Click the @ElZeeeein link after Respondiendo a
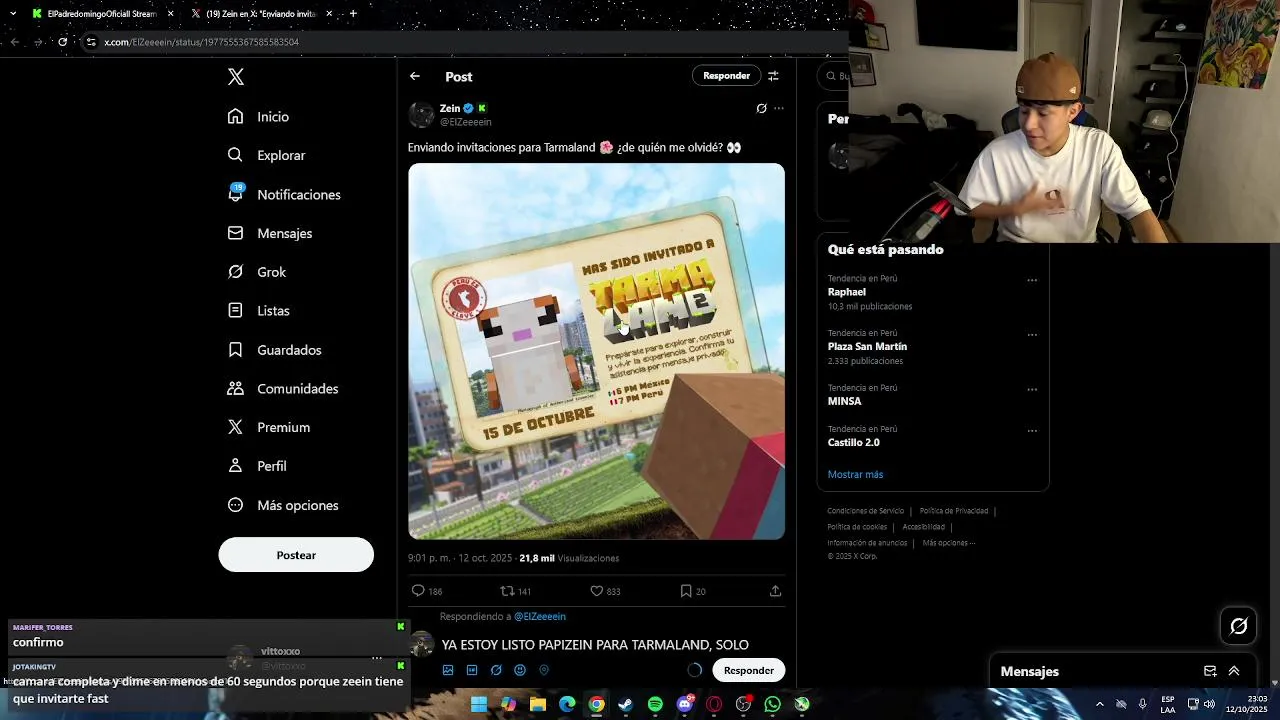Screen dimensions: 1280x720 coord(540,617)
